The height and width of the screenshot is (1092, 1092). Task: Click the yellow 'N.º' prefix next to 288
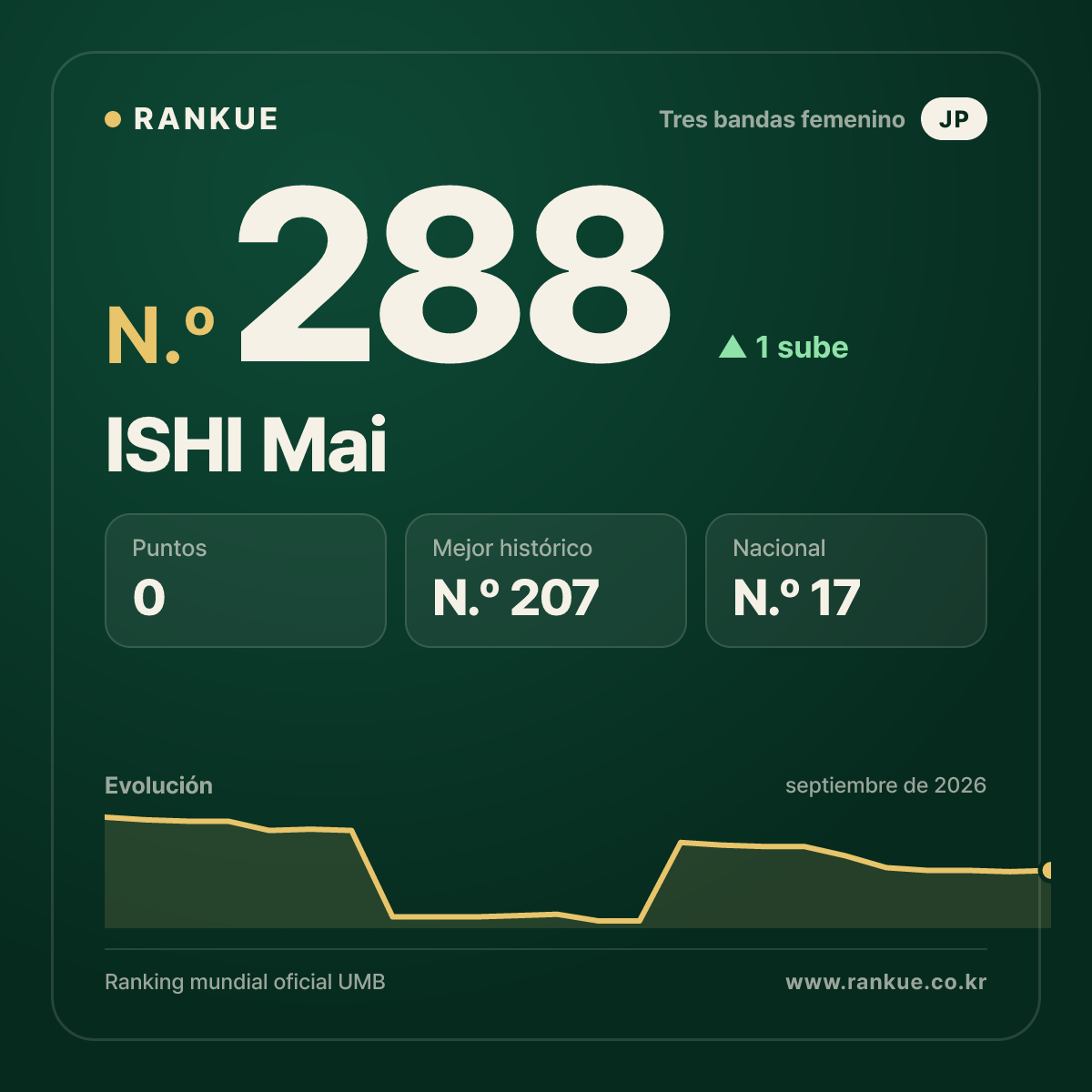coord(161,336)
